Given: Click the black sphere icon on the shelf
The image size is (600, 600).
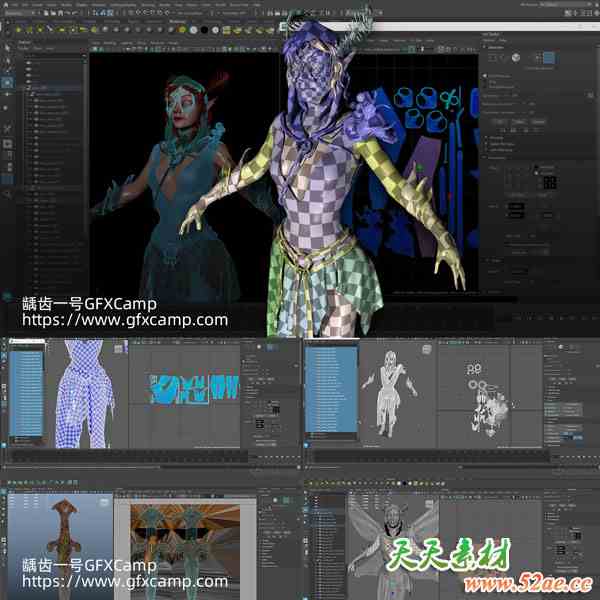Looking at the screenshot, I should tap(204, 30).
